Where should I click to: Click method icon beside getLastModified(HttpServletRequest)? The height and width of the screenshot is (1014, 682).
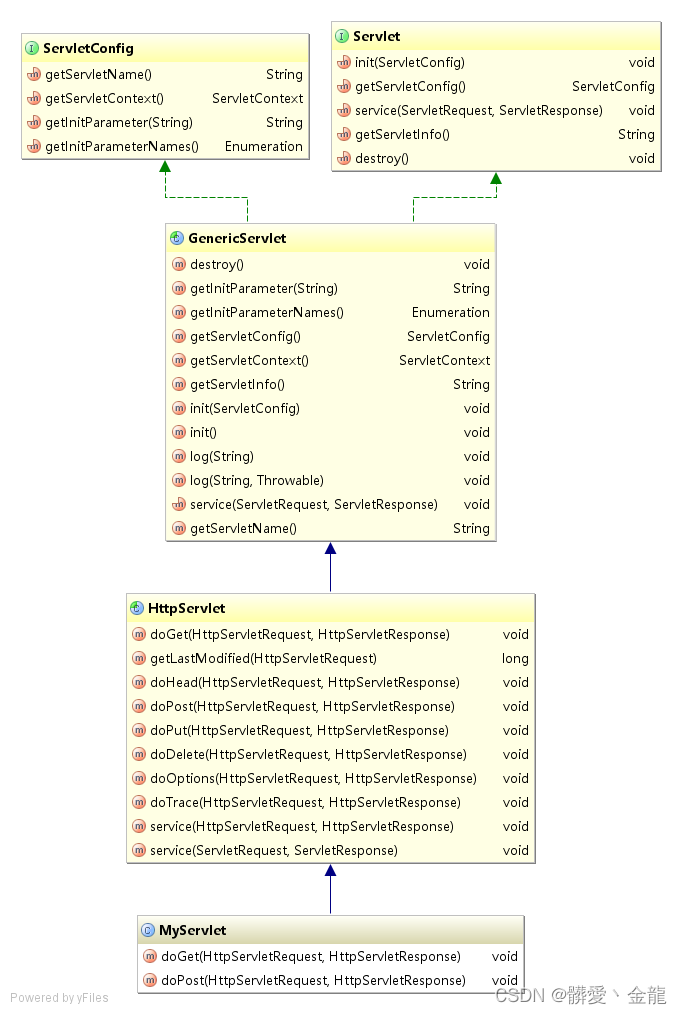[x=139, y=658]
